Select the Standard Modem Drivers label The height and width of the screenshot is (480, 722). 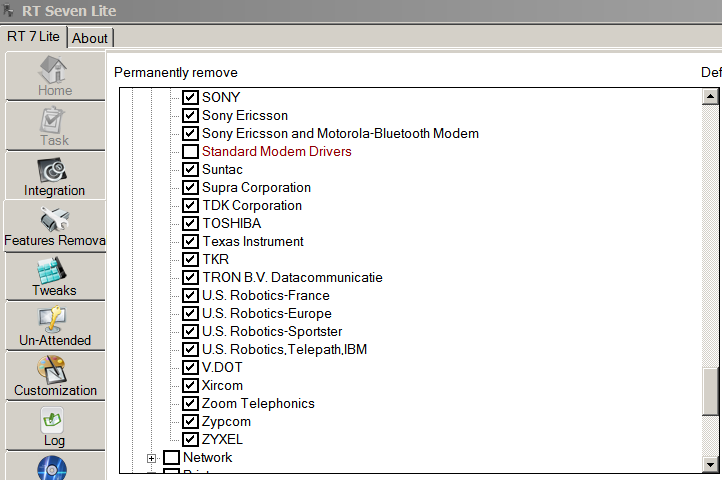click(x=276, y=151)
